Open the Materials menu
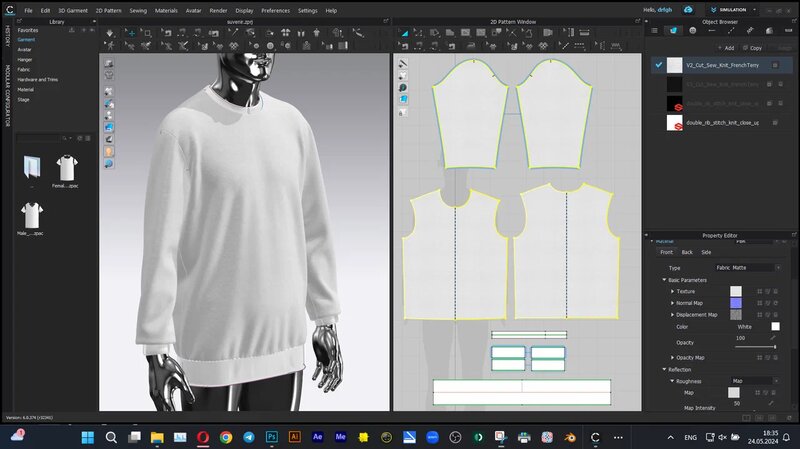Image resolution: width=800 pixels, height=449 pixels. pyautogui.click(x=166, y=10)
